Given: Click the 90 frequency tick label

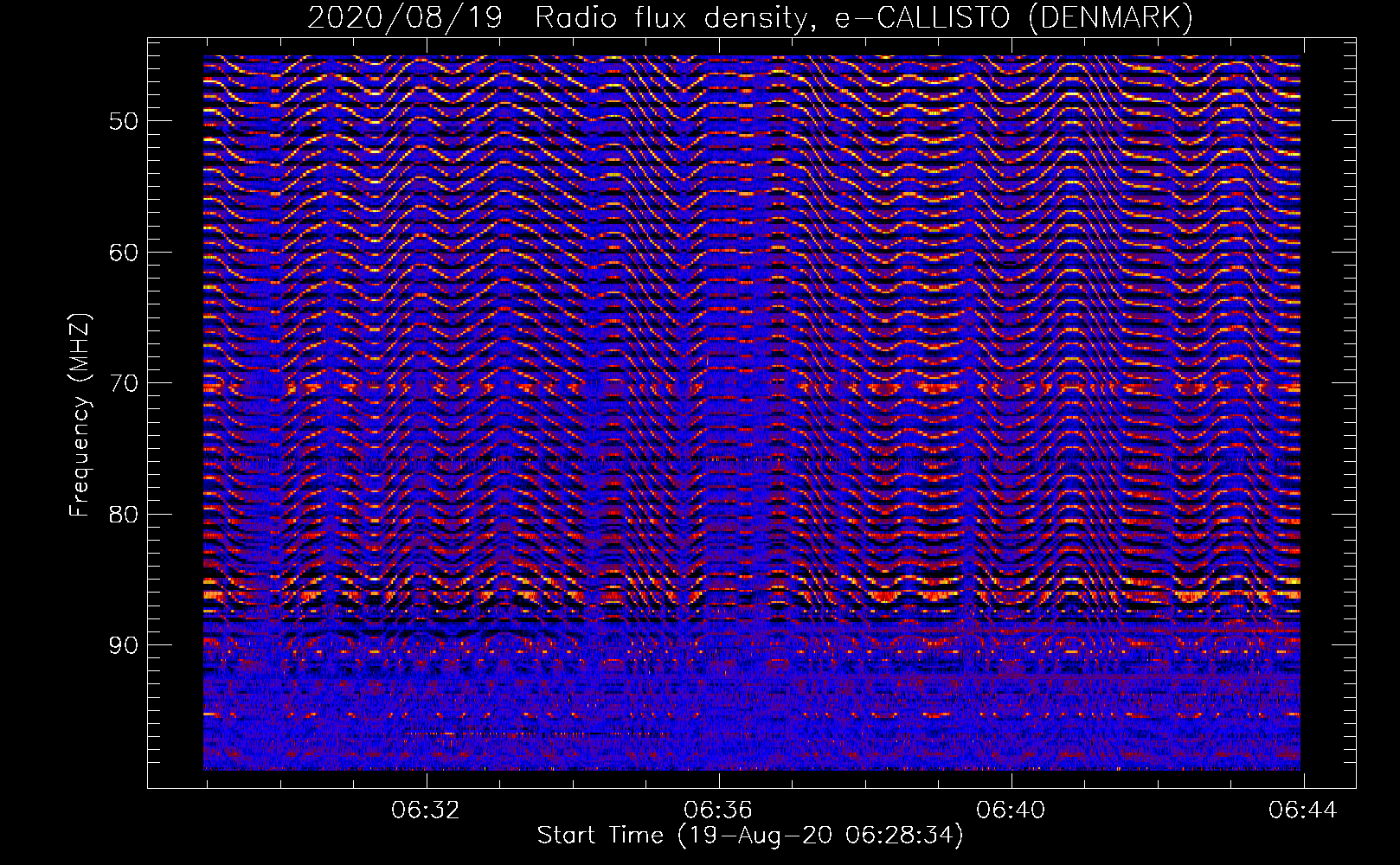Looking at the screenshot, I should 124,645.
